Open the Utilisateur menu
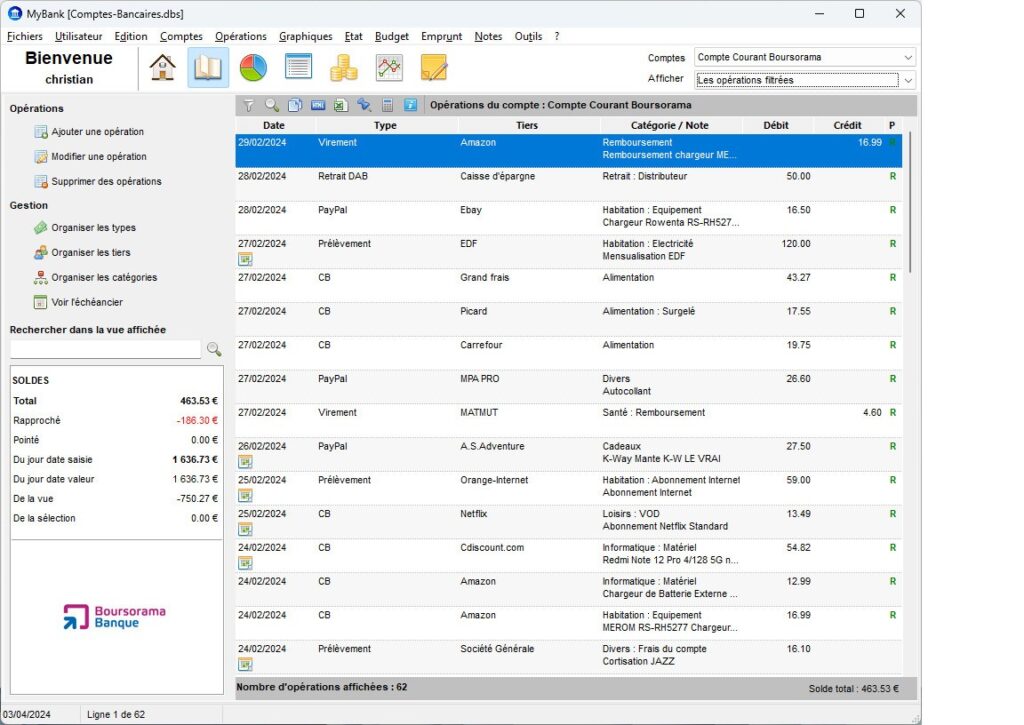This screenshot has width=1024, height=725. click(78, 37)
